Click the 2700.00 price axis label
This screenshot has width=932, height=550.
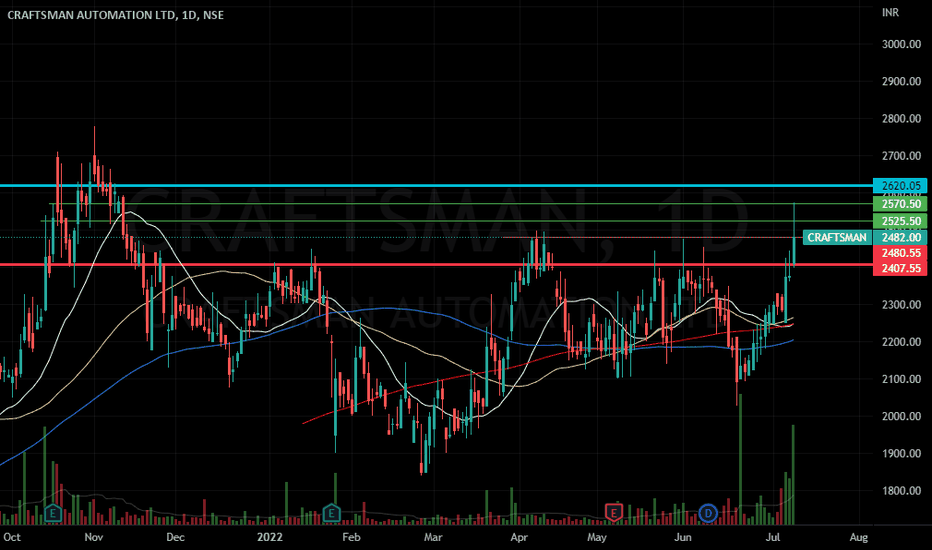(x=901, y=156)
